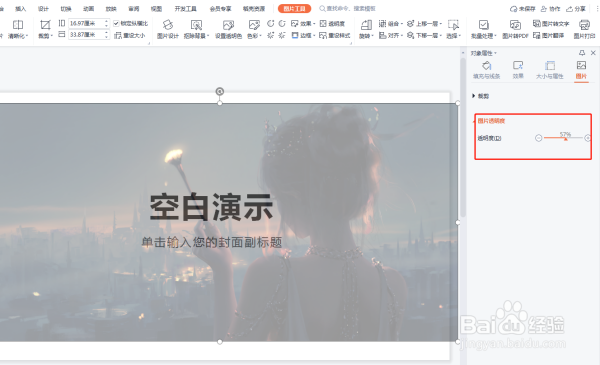The height and width of the screenshot is (365, 600).
Task: Click the 色彩 color adjustment icon
Action: click(x=254, y=25)
